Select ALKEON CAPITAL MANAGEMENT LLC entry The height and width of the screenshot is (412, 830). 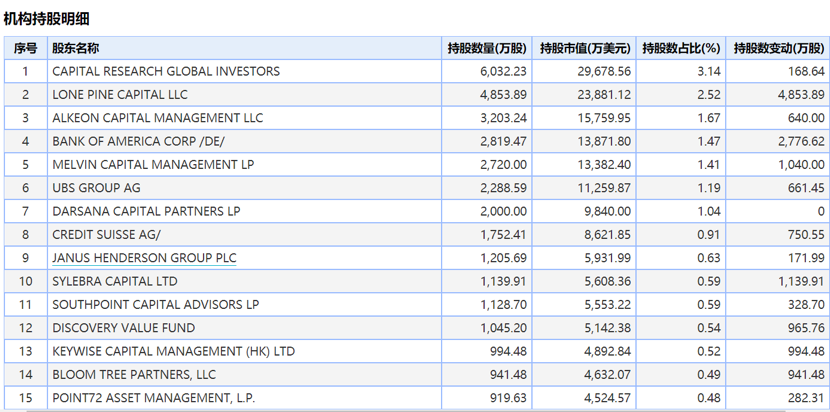coord(158,118)
